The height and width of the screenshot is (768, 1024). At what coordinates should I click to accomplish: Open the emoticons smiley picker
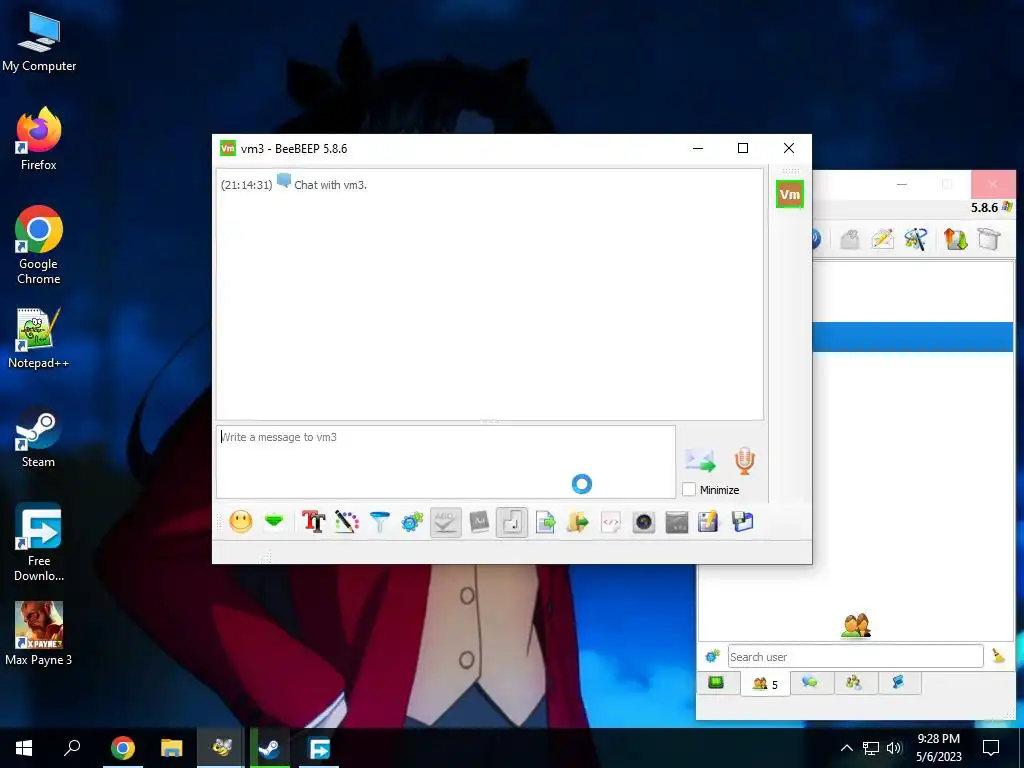pyautogui.click(x=241, y=522)
